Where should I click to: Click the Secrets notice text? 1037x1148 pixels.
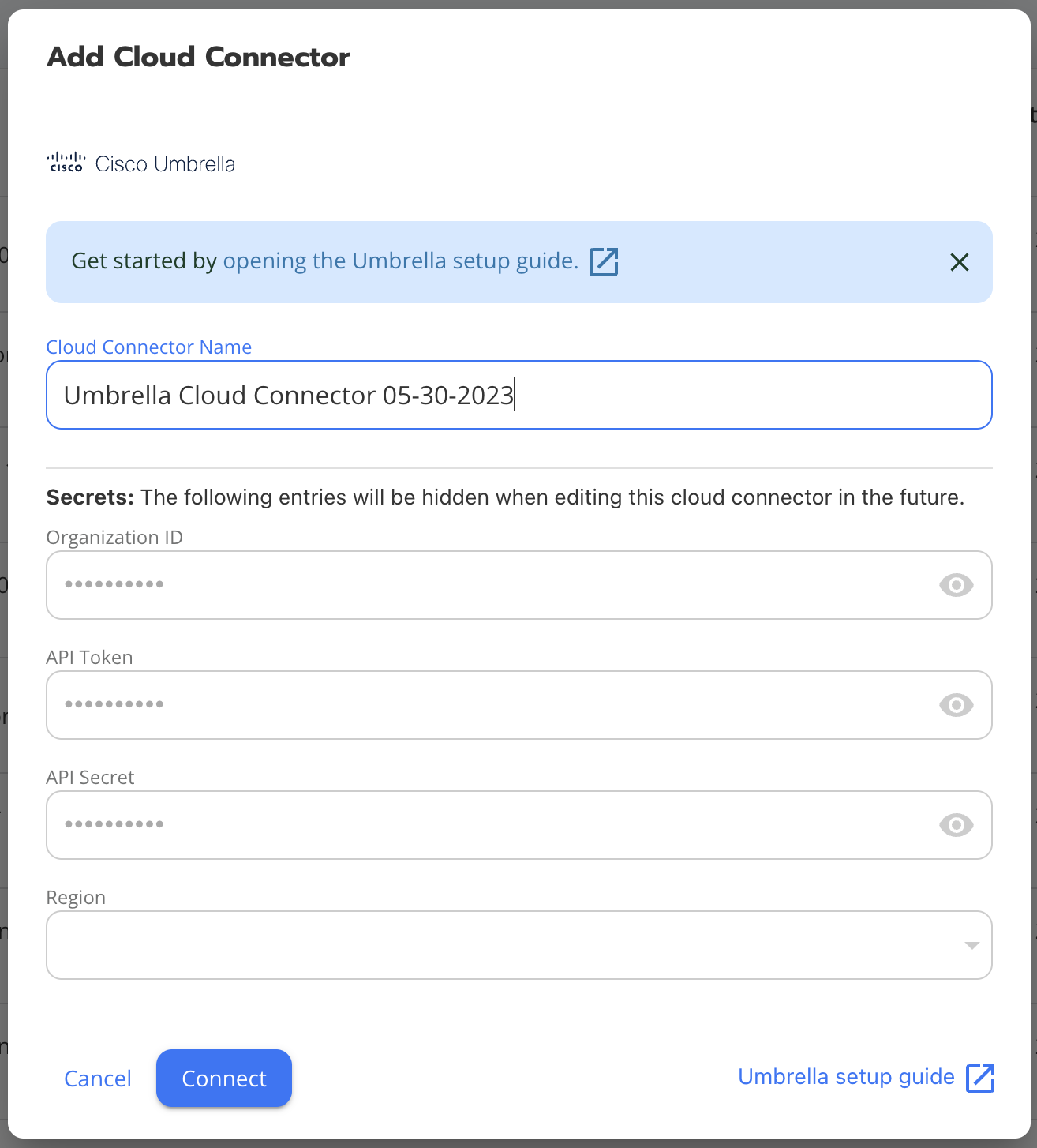[505, 497]
